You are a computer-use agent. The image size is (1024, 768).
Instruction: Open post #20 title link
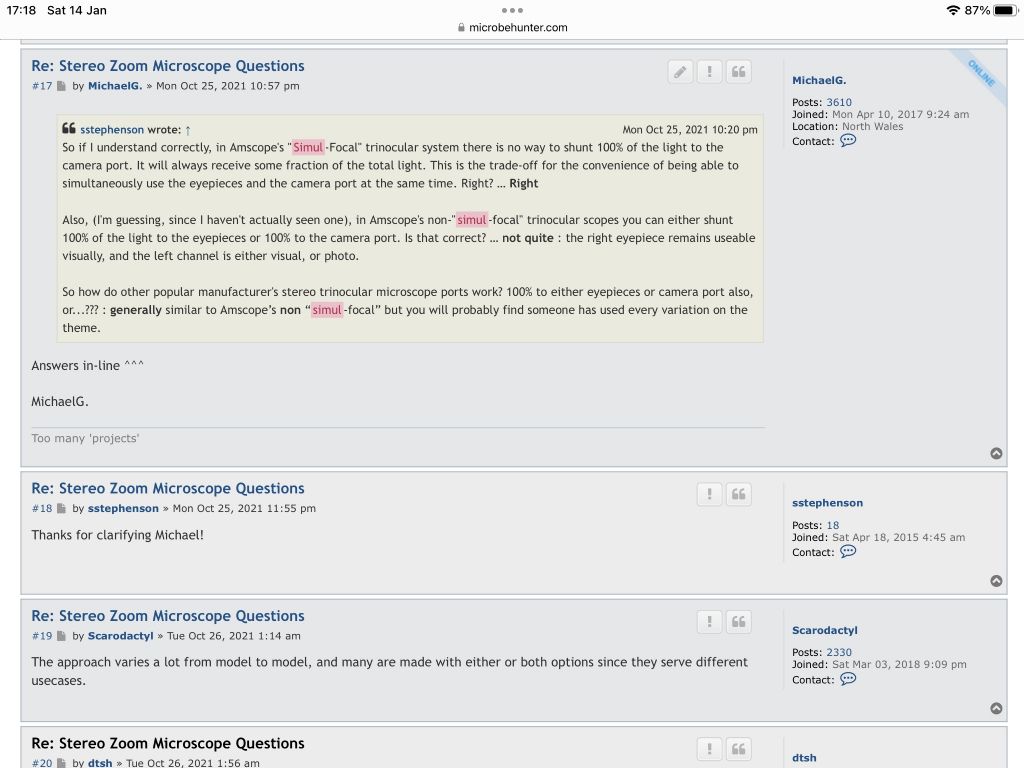click(x=168, y=743)
